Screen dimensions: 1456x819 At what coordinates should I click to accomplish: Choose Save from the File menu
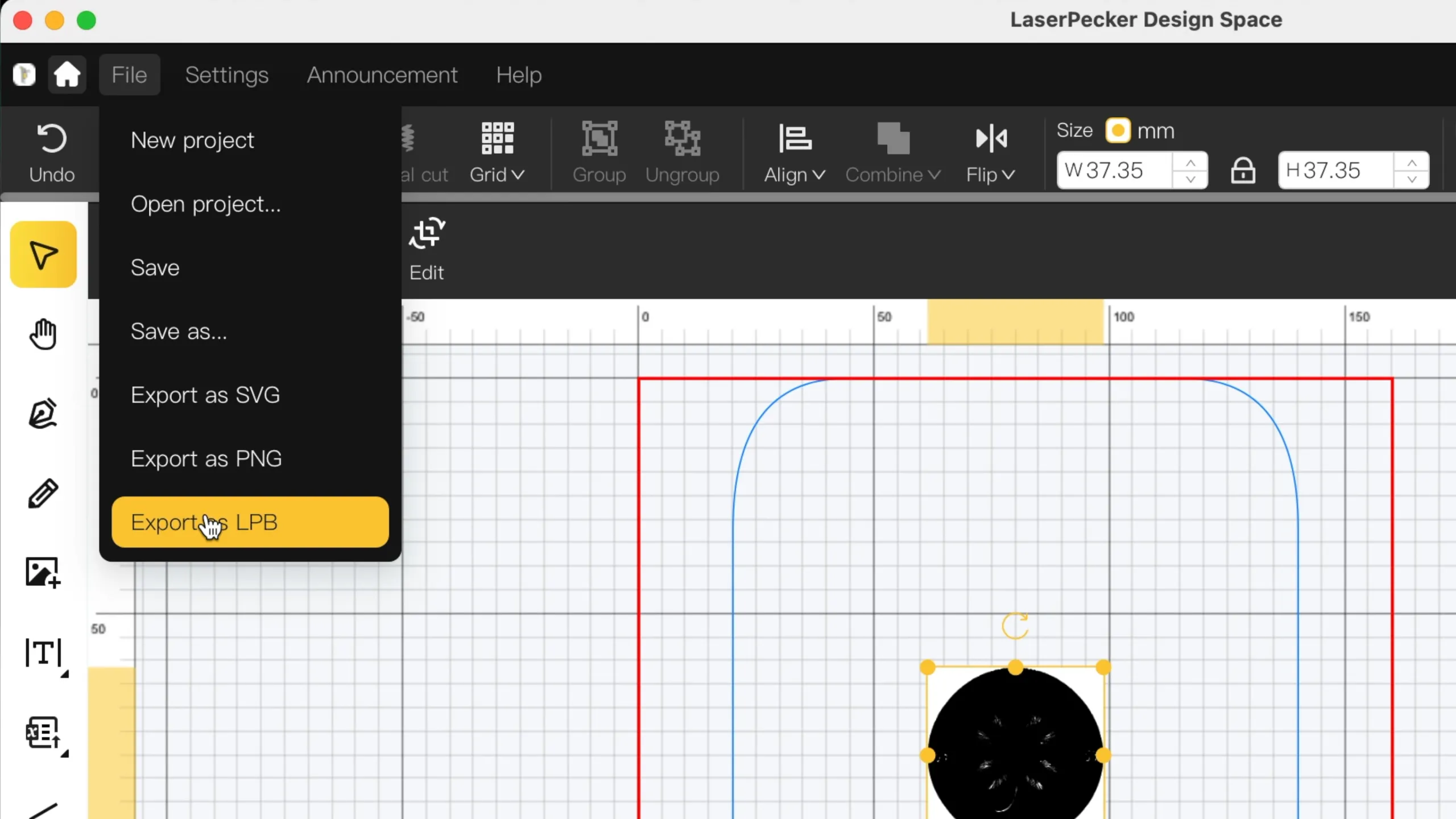[x=250, y=267]
